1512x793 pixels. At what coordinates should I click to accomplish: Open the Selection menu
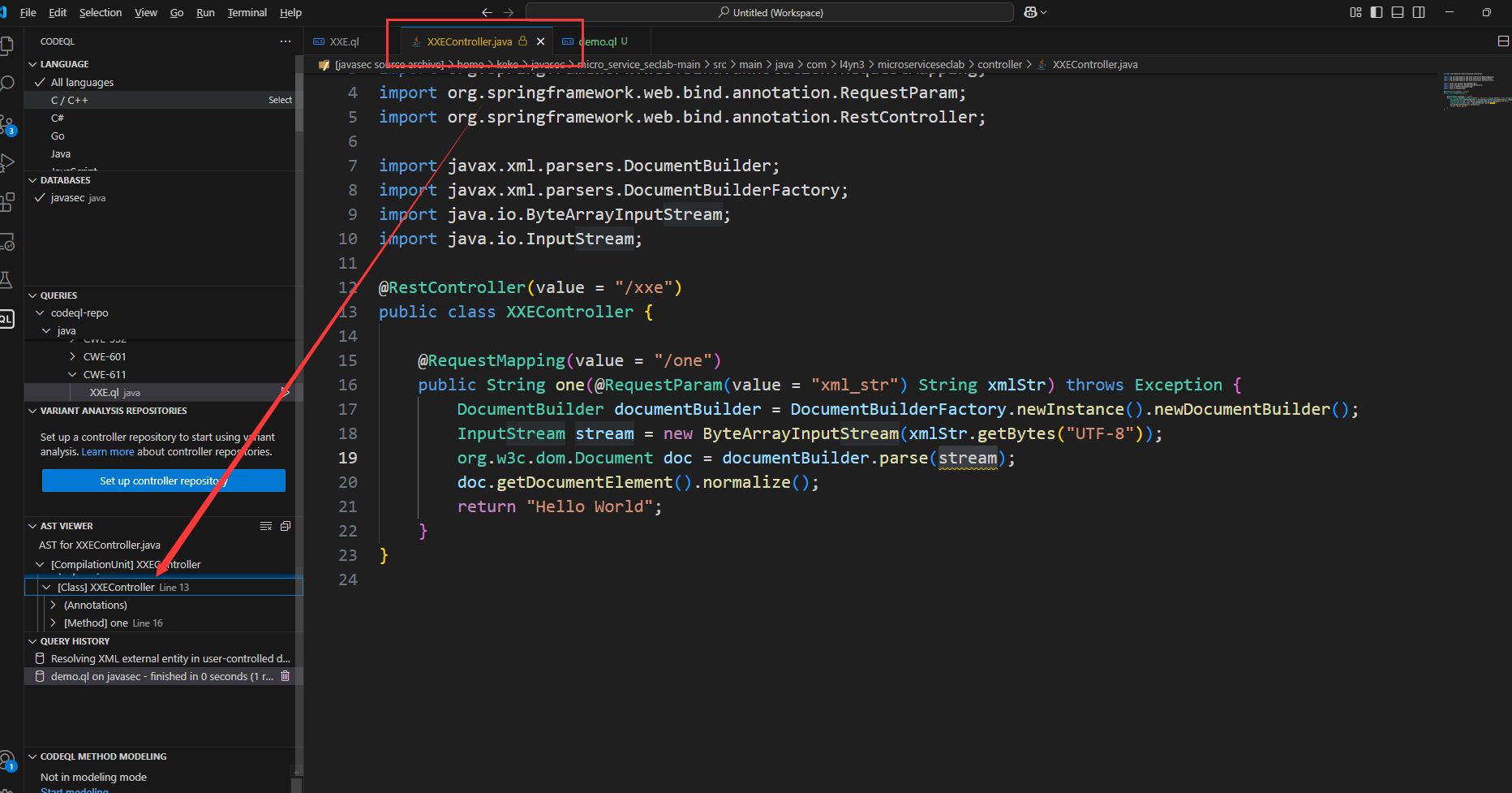coord(101,12)
